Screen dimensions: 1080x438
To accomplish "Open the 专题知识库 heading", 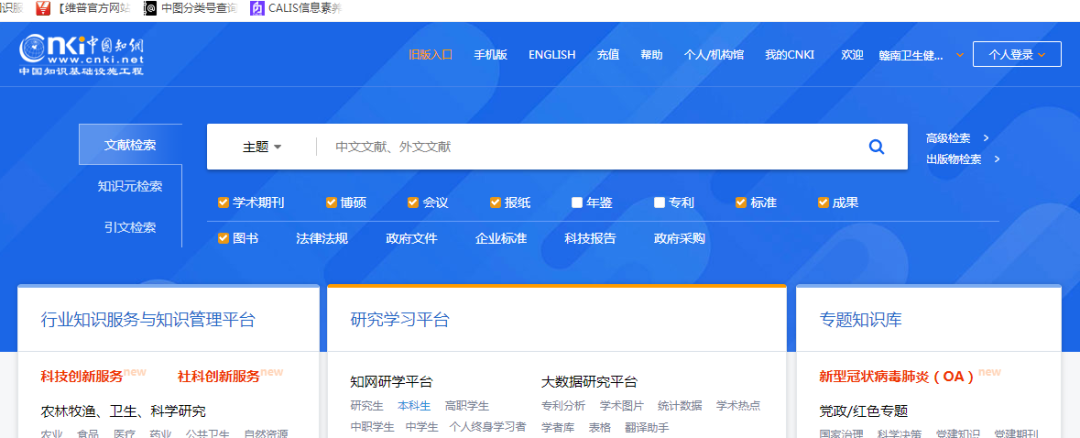I will tap(860, 320).
